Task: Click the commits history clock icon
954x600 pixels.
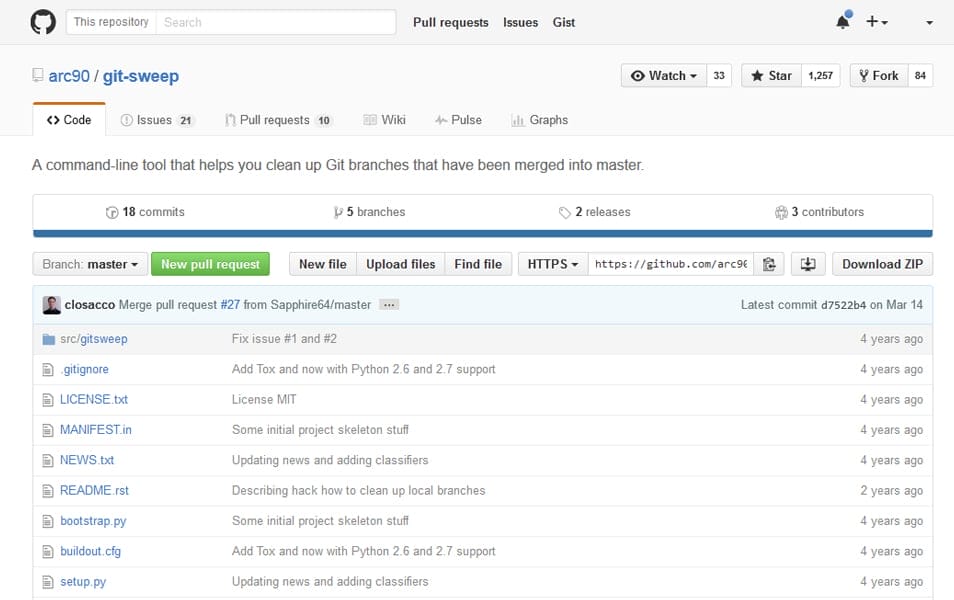Action: tap(112, 212)
